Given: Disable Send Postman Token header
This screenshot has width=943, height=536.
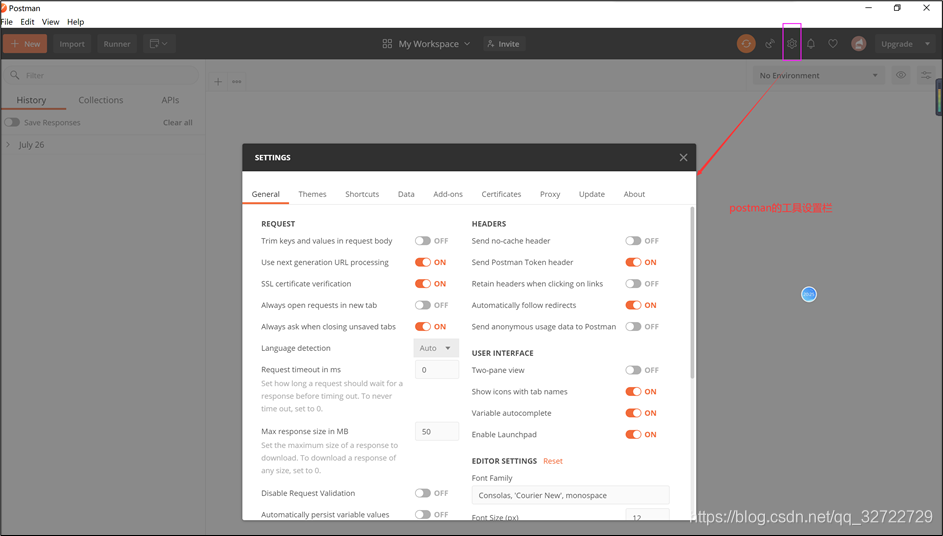Looking at the screenshot, I should 633,262.
